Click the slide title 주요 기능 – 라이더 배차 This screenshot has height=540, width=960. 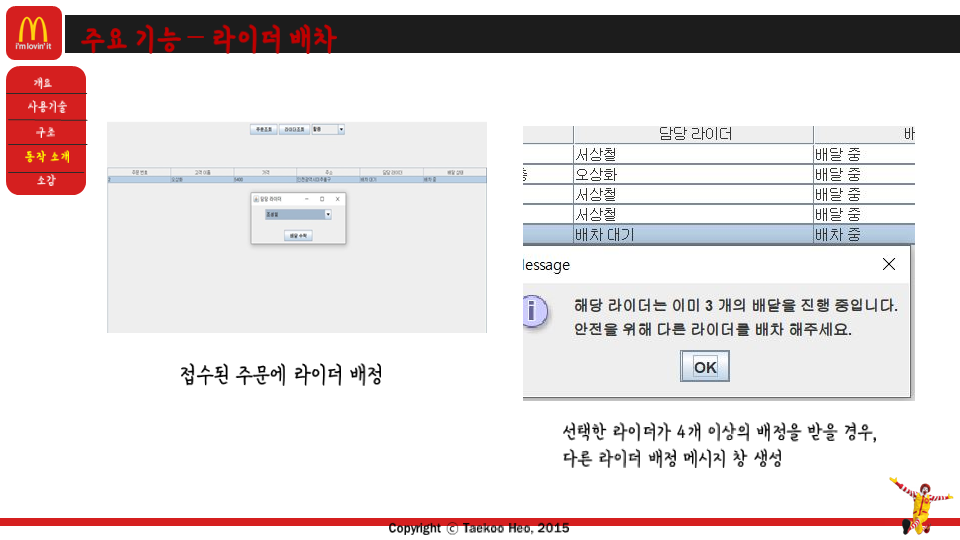coord(209,39)
